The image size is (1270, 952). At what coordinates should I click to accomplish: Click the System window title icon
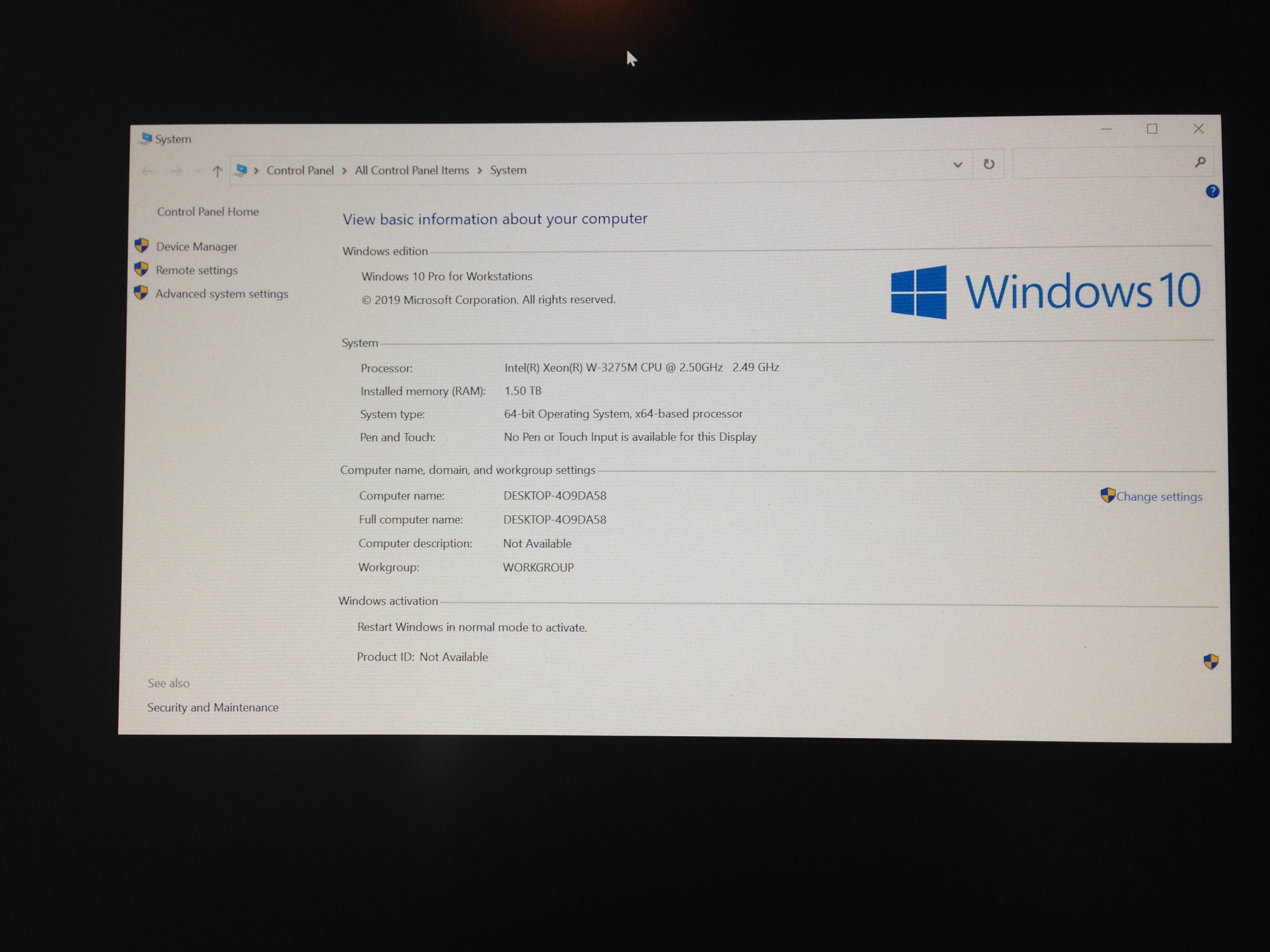point(147,138)
